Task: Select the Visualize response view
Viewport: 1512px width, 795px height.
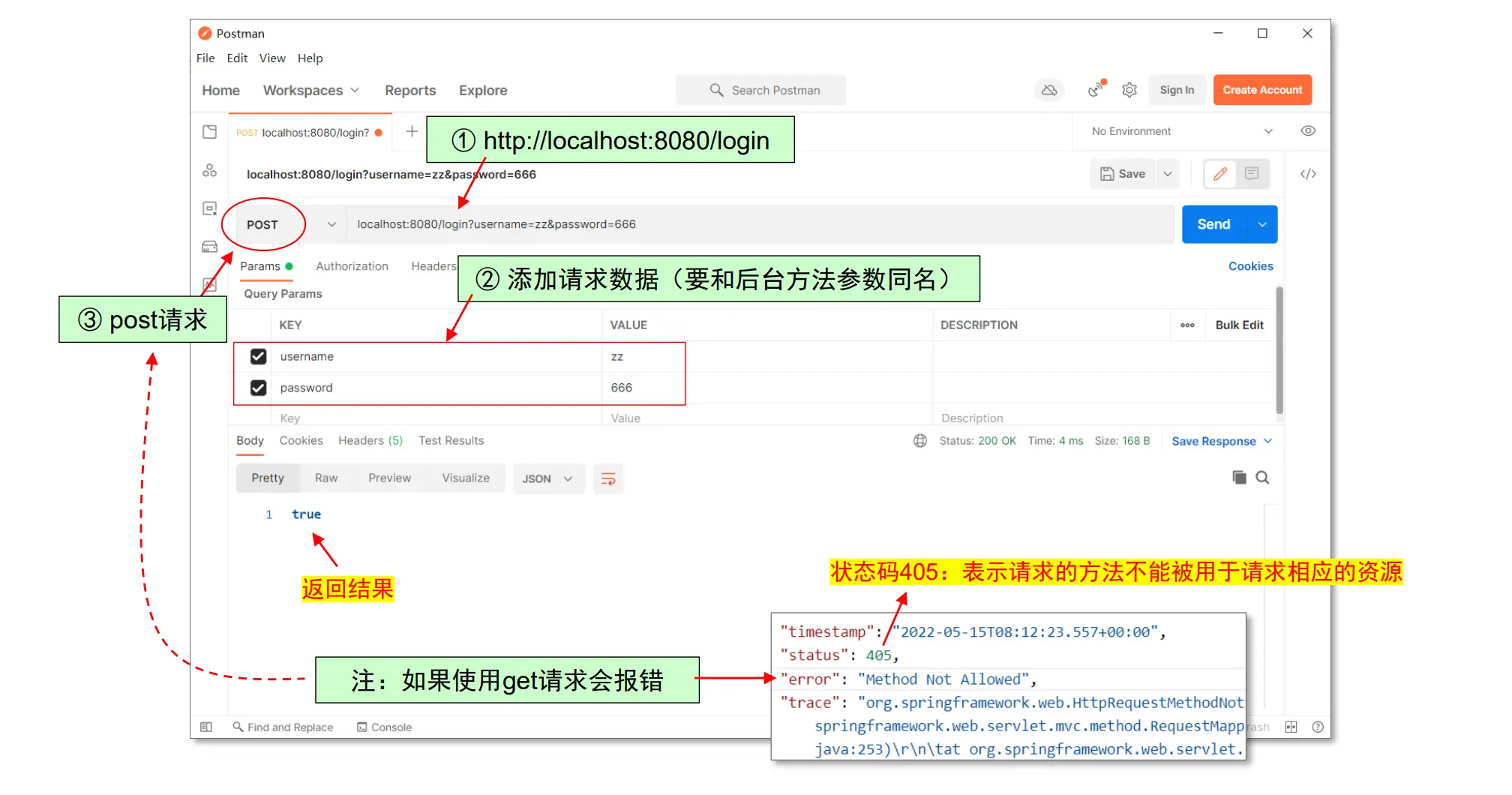Action: pos(466,478)
